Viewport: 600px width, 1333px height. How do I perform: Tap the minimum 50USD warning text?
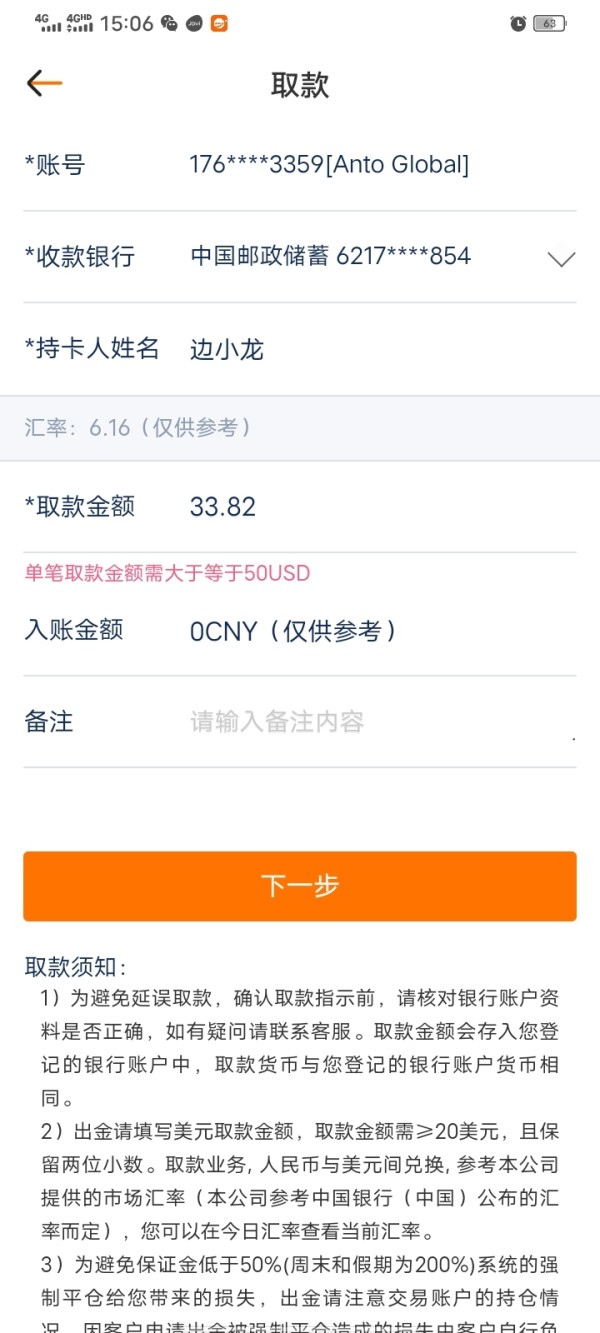coord(167,573)
